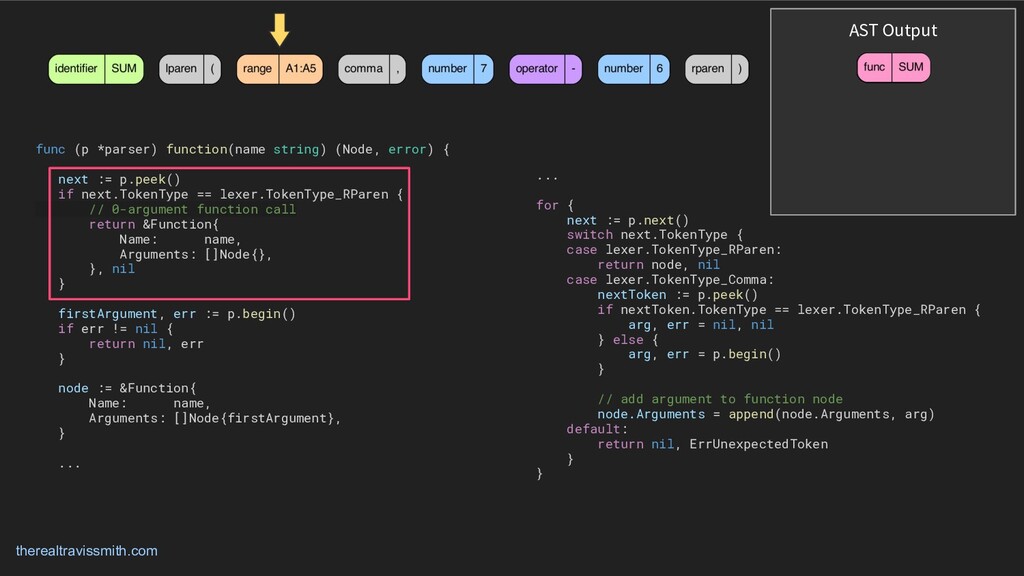
Task: Click the 'node := &Function{' line
Action: coord(127,388)
